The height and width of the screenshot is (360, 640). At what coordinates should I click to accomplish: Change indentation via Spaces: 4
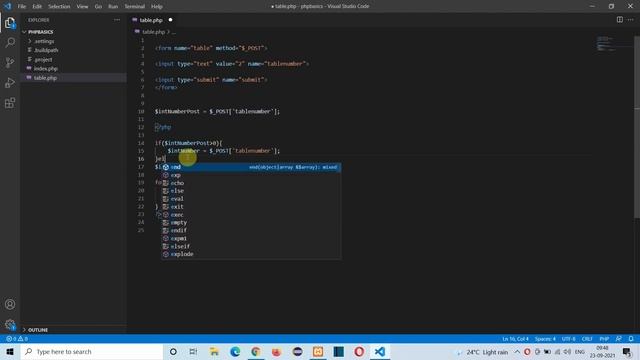pyautogui.click(x=545, y=339)
